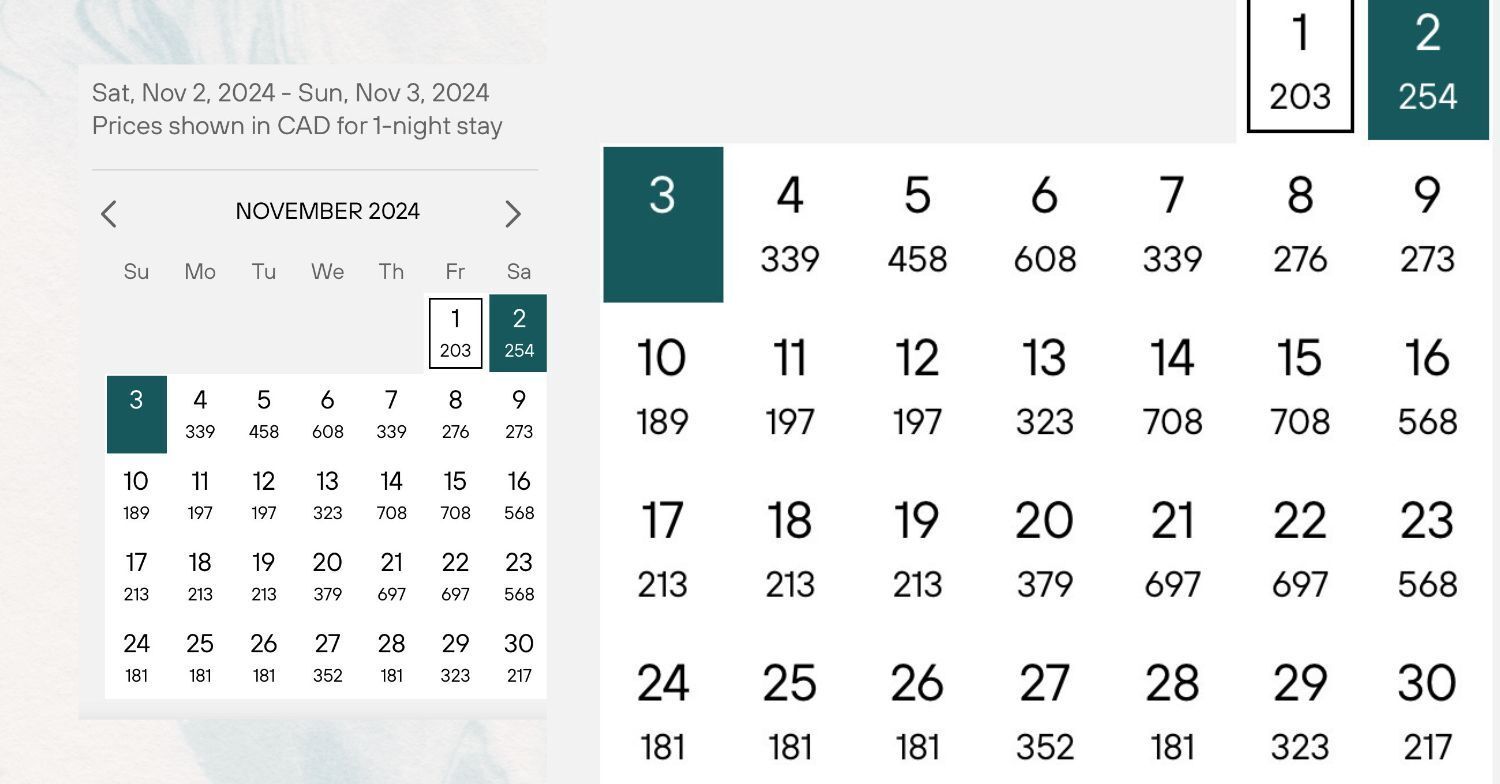Click November 14 priced 708 in mini calendar

click(391, 496)
